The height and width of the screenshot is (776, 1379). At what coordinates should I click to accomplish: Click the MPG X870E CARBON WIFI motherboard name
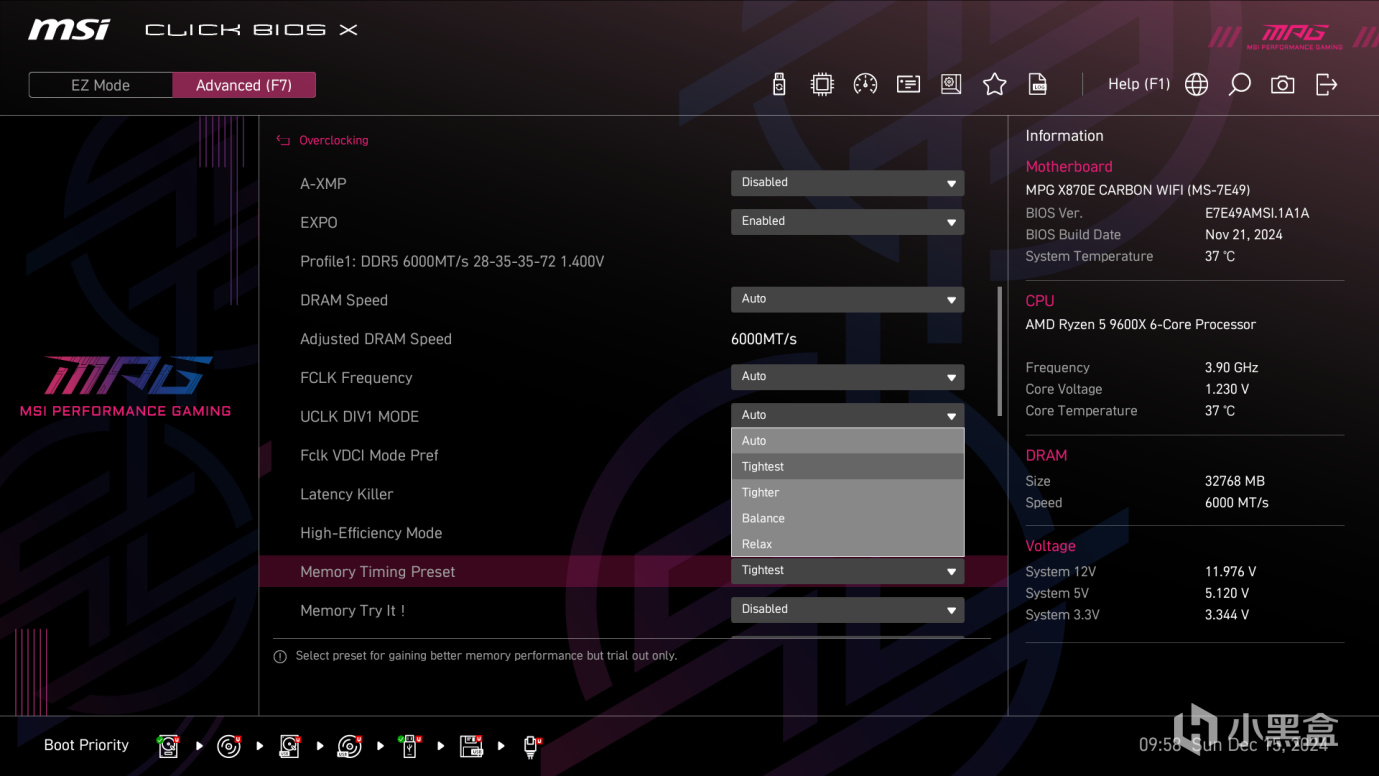tap(1138, 190)
